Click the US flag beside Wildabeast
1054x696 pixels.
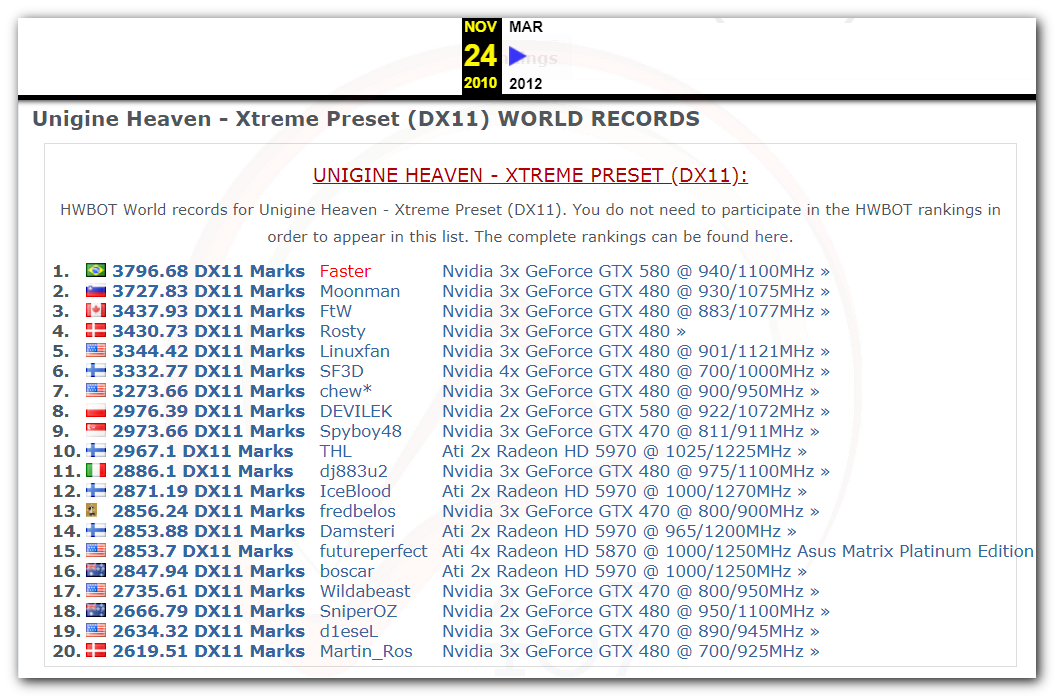click(x=95, y=590)
